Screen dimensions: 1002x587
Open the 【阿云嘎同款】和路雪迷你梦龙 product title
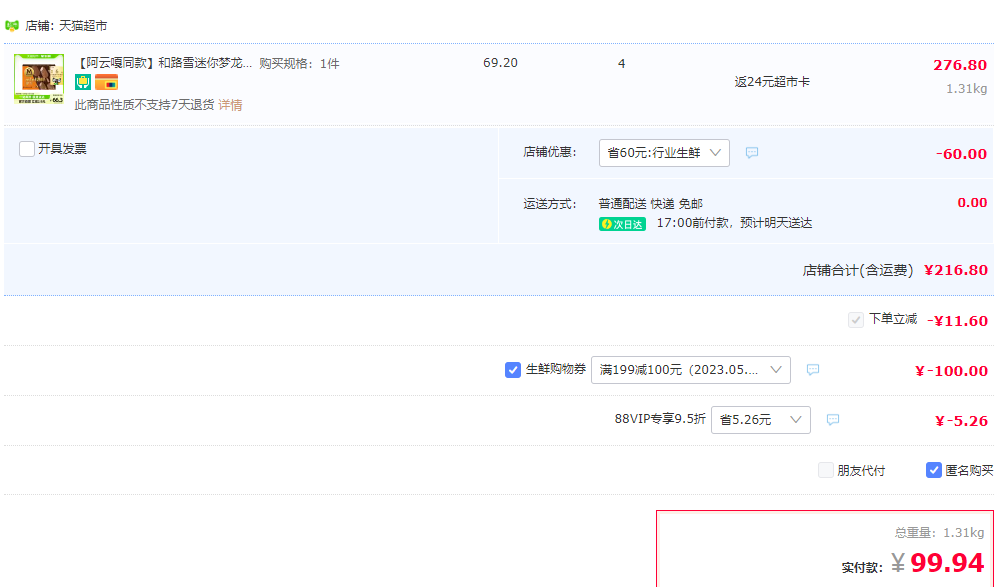164,63
